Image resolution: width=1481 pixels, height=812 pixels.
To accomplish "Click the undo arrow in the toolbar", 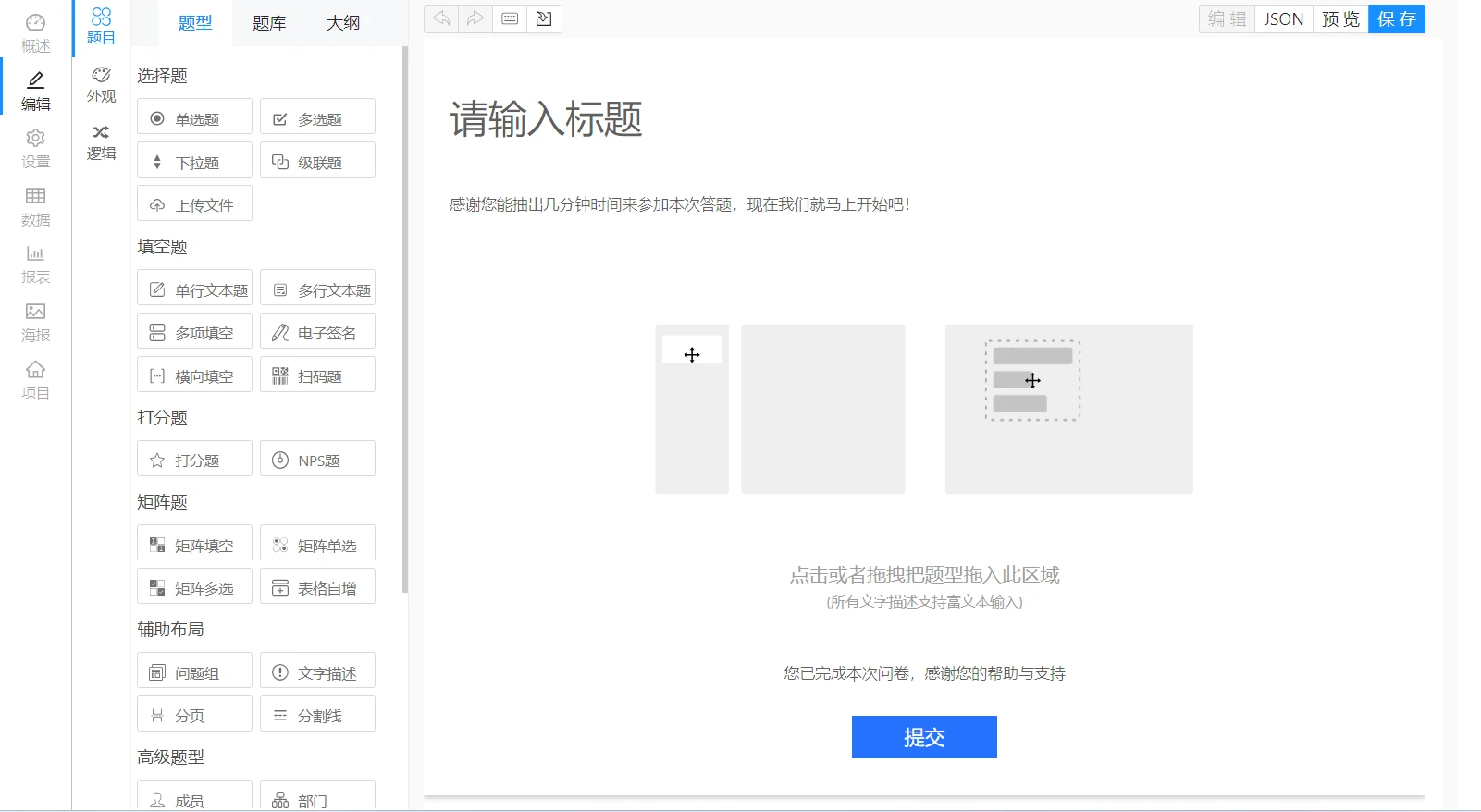I will click(x=441, y=18).
